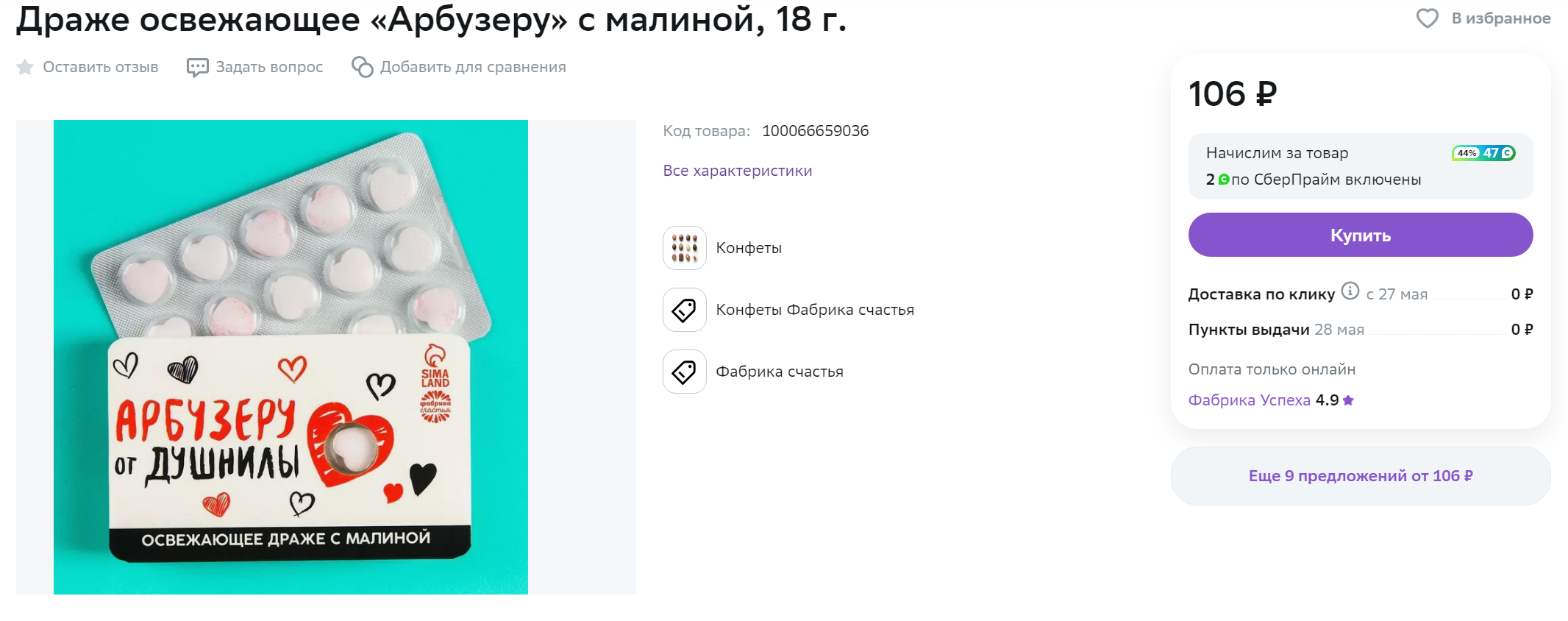The height and width of the screenshot is (621, 1568).
Task: Click the Конфеты Фабрика счастья label
Action: tap(815, 310)
